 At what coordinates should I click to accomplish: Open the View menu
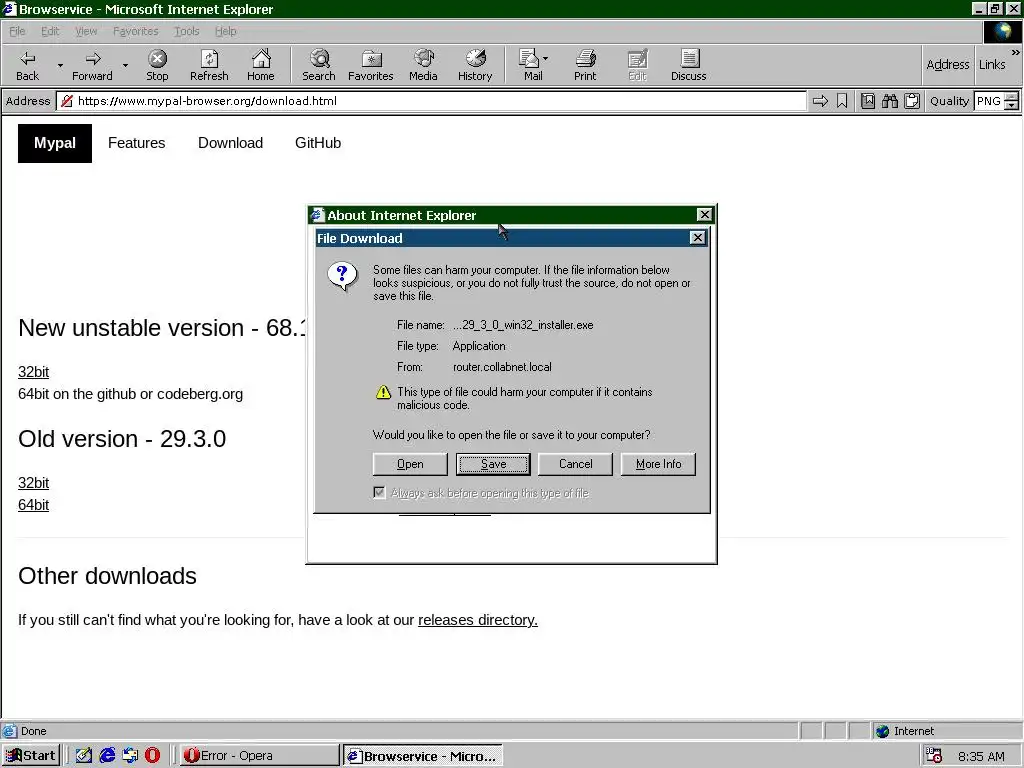(86, 31)
